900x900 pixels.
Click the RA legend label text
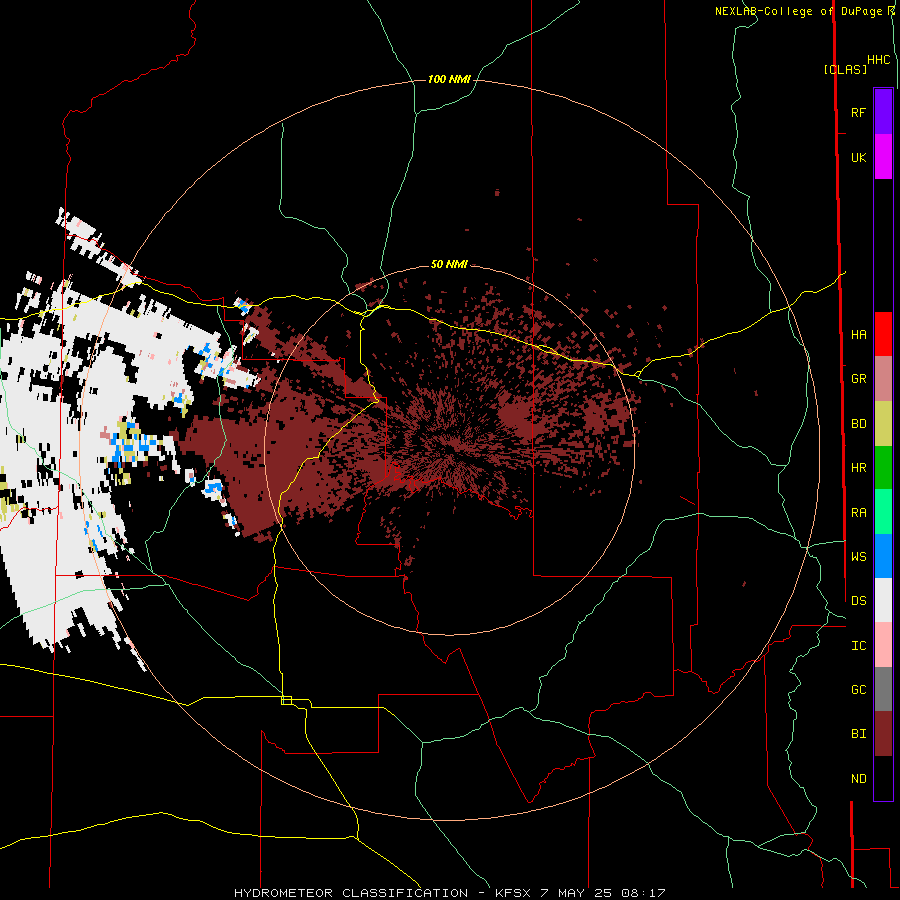858,512
